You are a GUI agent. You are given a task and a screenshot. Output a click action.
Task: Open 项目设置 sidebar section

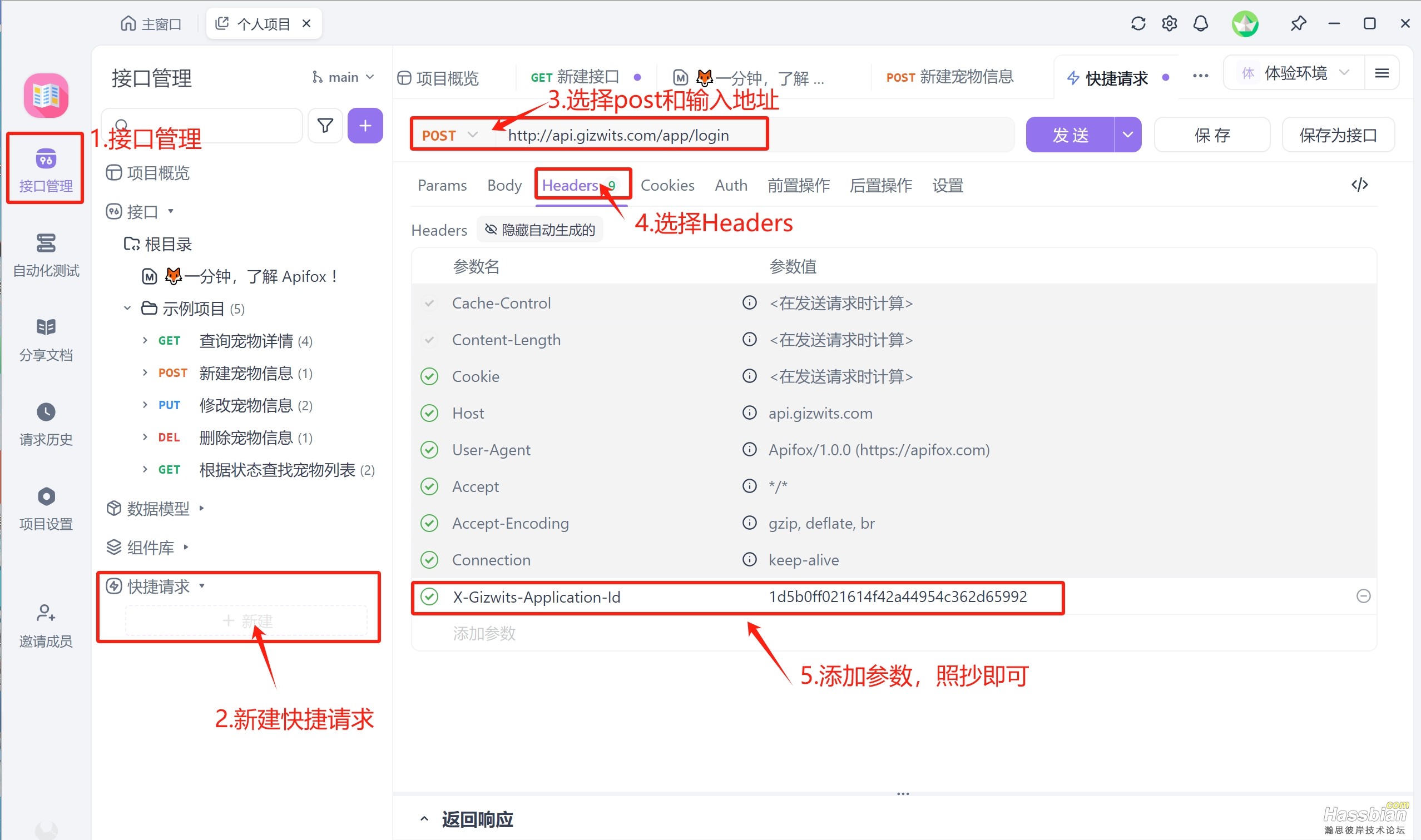point(46,508)
